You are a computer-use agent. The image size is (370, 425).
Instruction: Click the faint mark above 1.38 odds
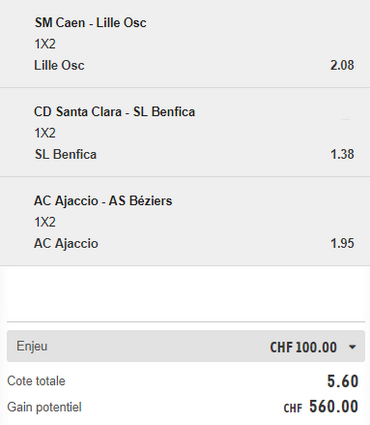[346, 119]
